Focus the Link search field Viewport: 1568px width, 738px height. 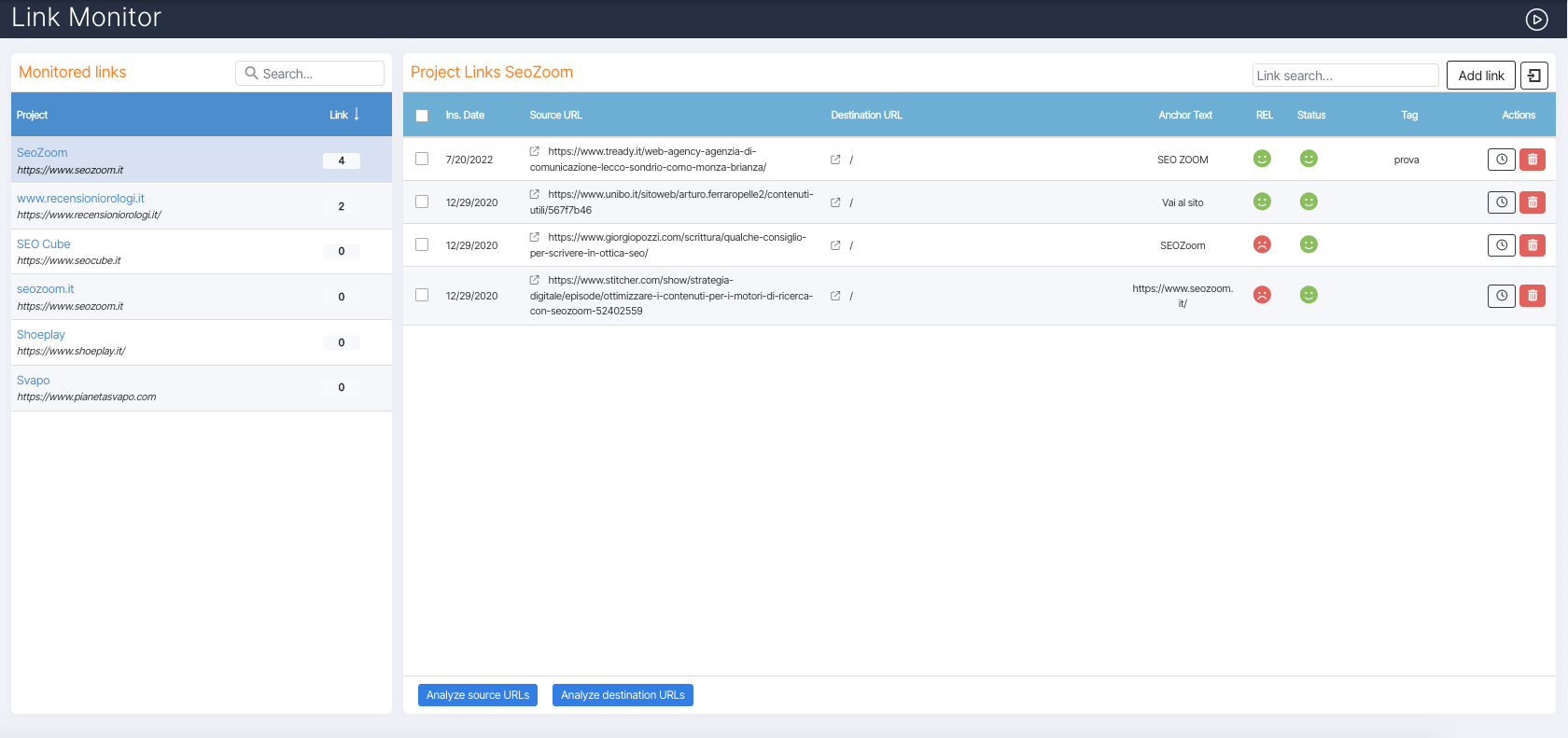pos(1345,76)
